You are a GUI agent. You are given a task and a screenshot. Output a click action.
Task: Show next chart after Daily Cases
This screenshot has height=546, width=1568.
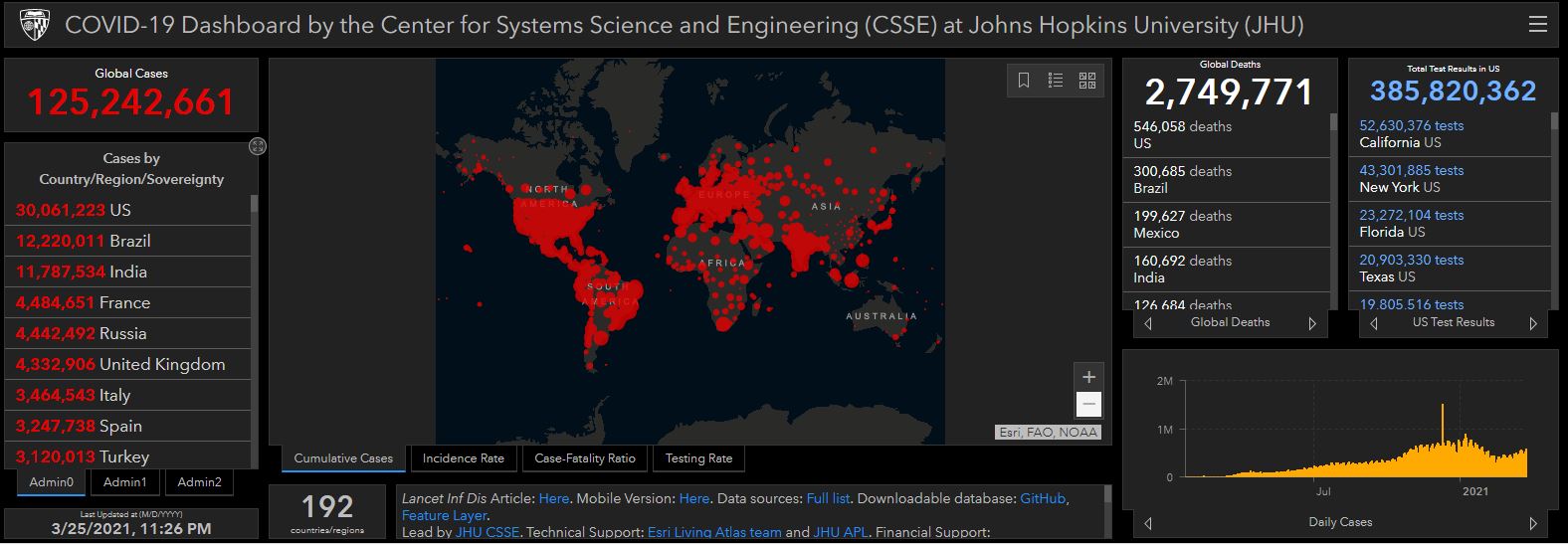(1532, 523)
